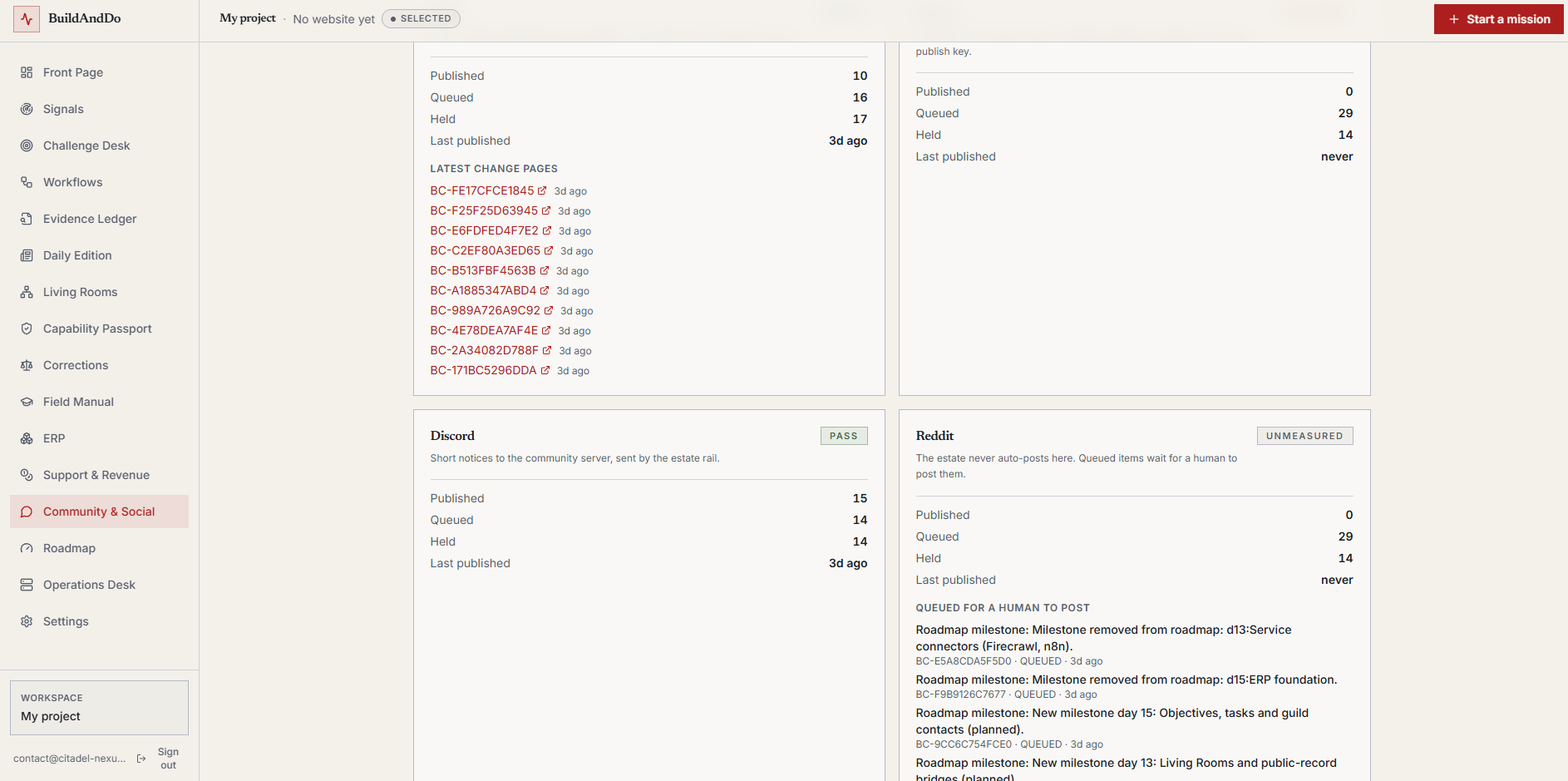
Task: Click Discord Last published 3d ago value
Action: tap(848, 563)
